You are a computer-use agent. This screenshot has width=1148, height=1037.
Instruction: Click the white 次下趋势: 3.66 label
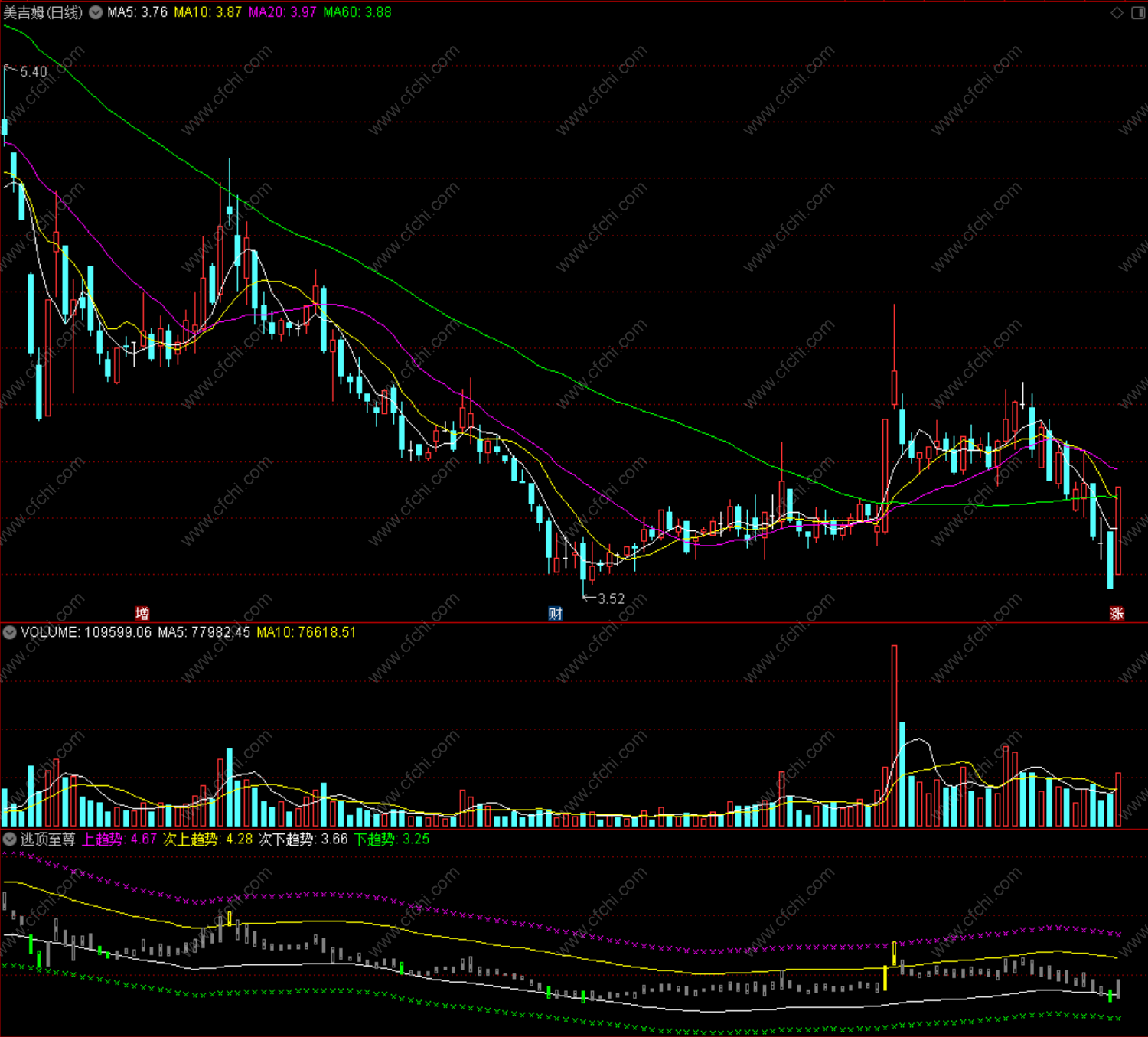point(303,839)
